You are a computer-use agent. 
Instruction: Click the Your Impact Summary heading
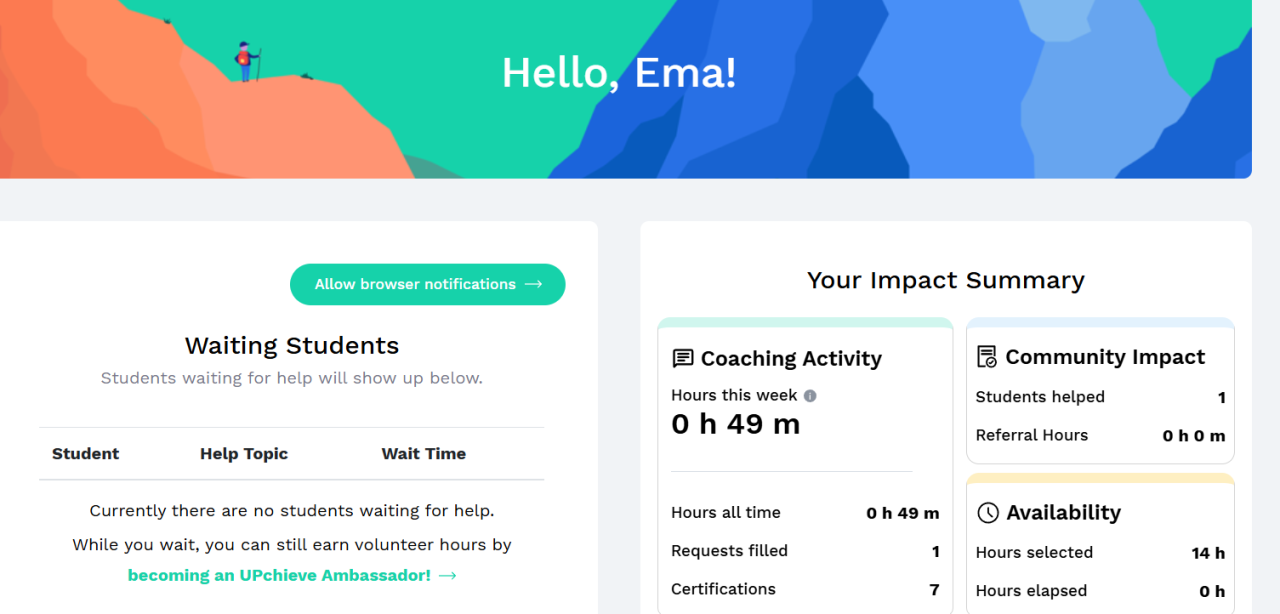point(945,281)
